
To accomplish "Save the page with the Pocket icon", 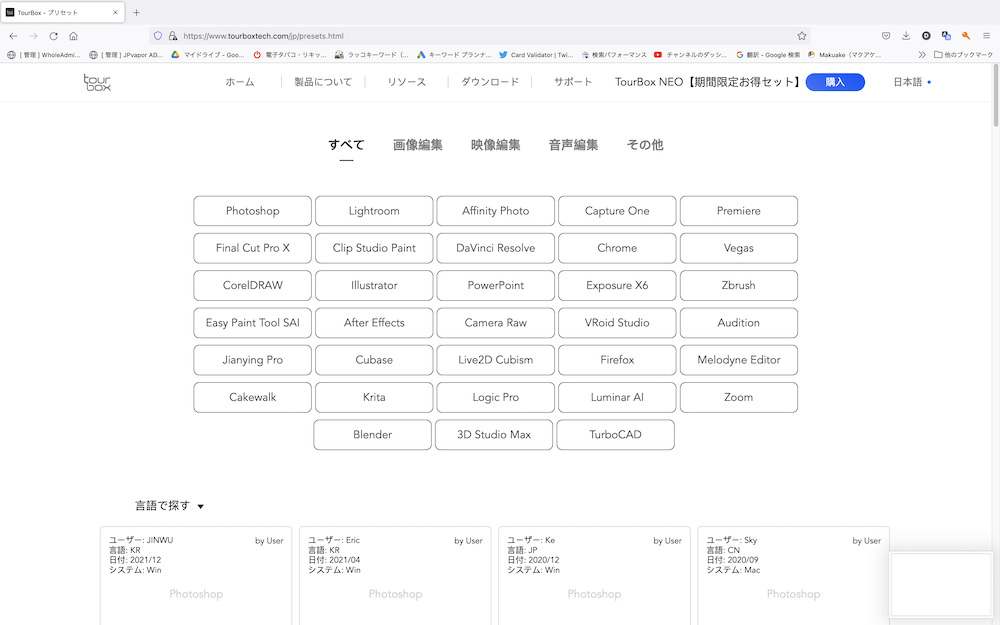I will pos(886,36).
